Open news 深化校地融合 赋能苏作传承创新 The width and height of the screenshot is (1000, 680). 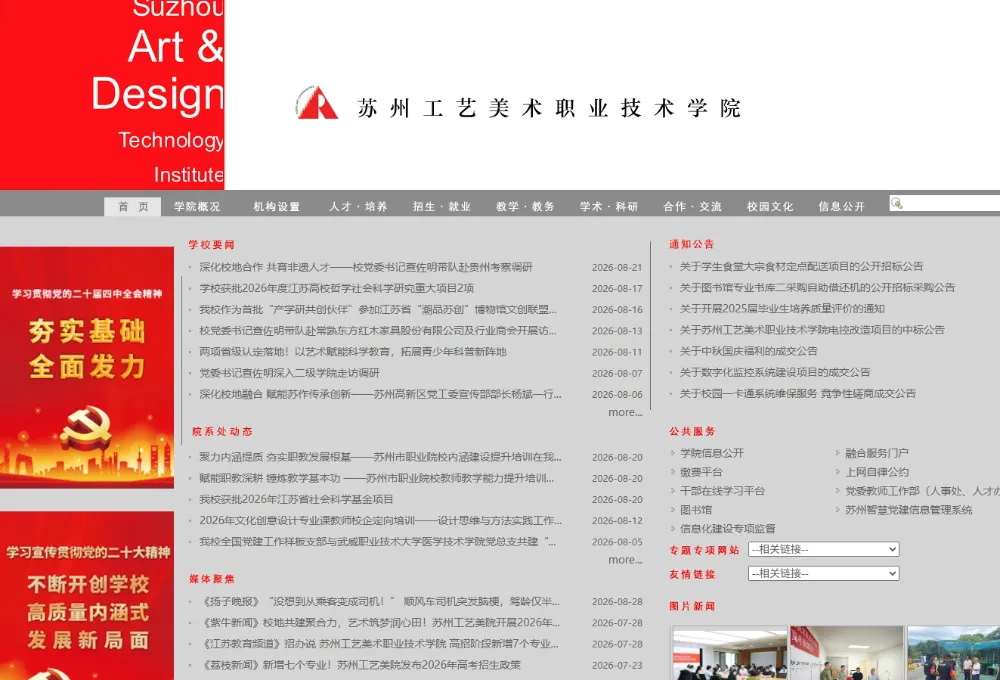(x=380, y=394)
